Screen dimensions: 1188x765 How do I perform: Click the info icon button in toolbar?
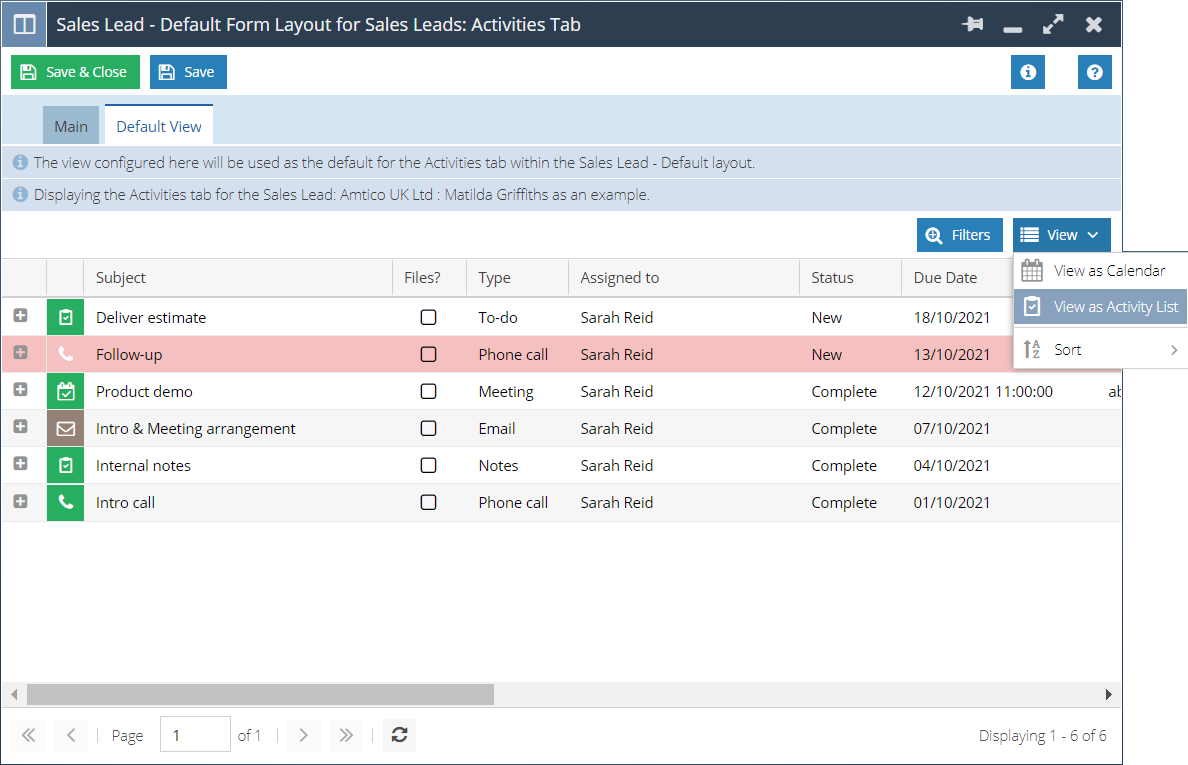(1027, 72)
